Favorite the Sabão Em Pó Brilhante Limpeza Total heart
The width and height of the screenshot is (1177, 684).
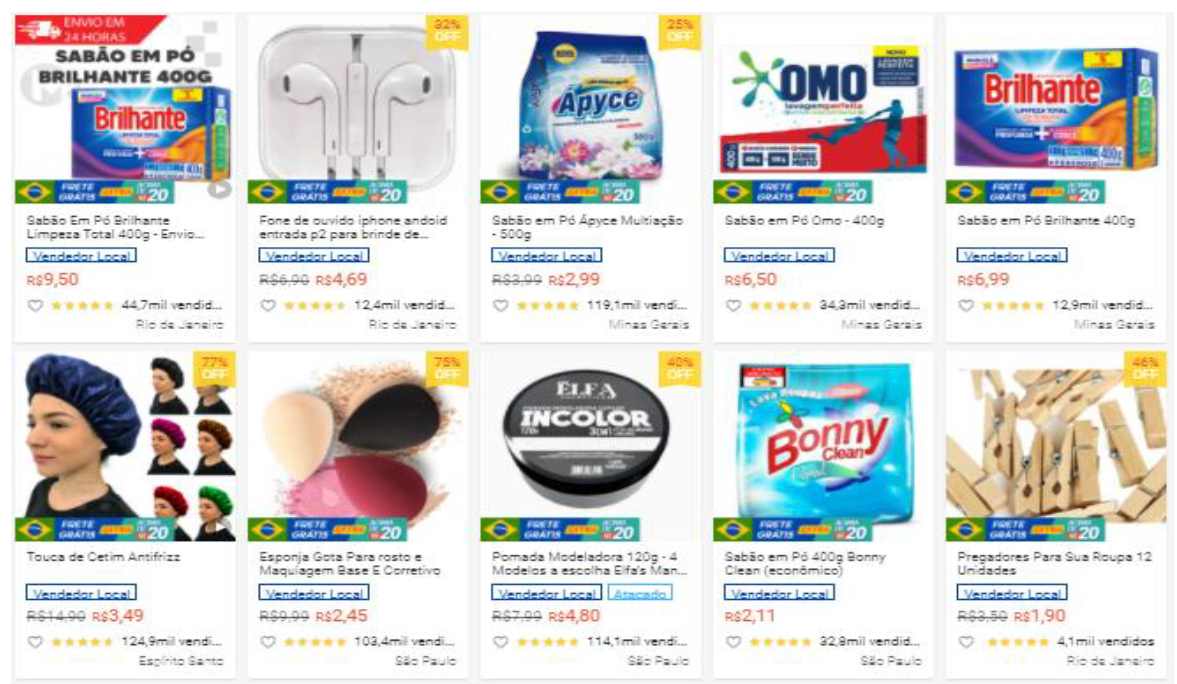35,306
